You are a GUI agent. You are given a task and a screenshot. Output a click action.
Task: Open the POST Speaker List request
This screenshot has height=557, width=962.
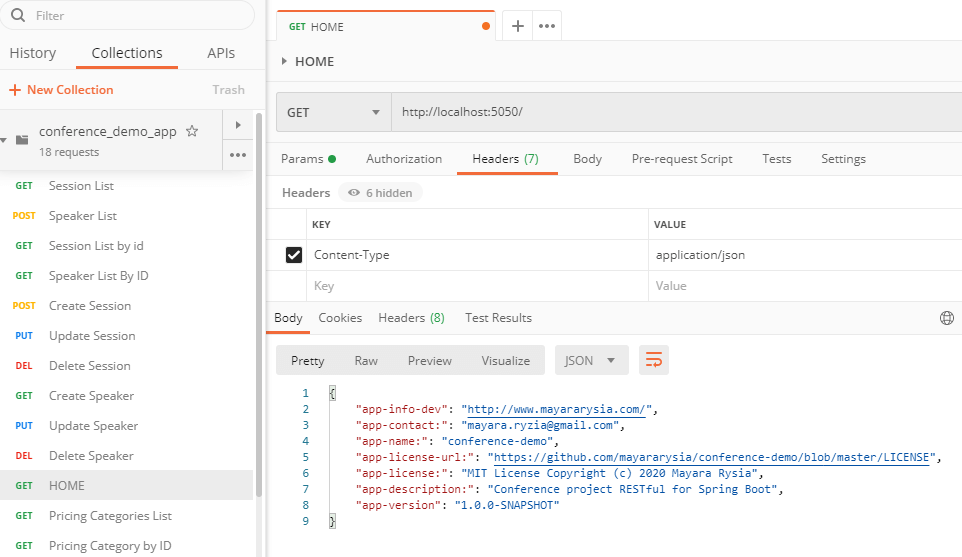point(126,216)
